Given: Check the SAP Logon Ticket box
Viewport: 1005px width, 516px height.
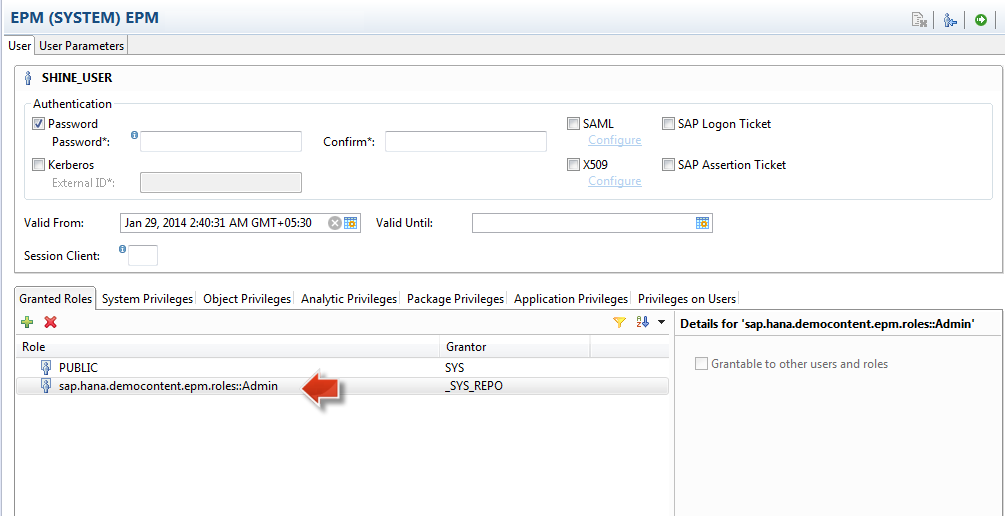Looking at the screenshot, I should [668, 124].
